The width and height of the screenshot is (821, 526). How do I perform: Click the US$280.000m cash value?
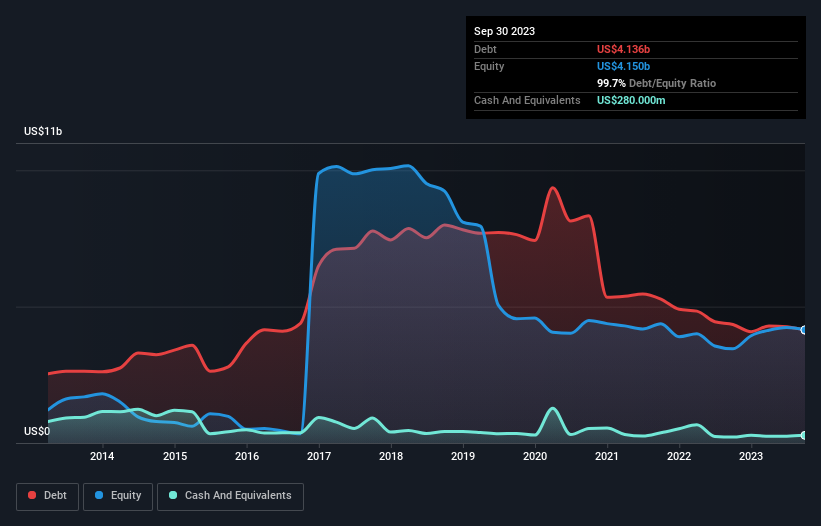click(x=631, y=100)
